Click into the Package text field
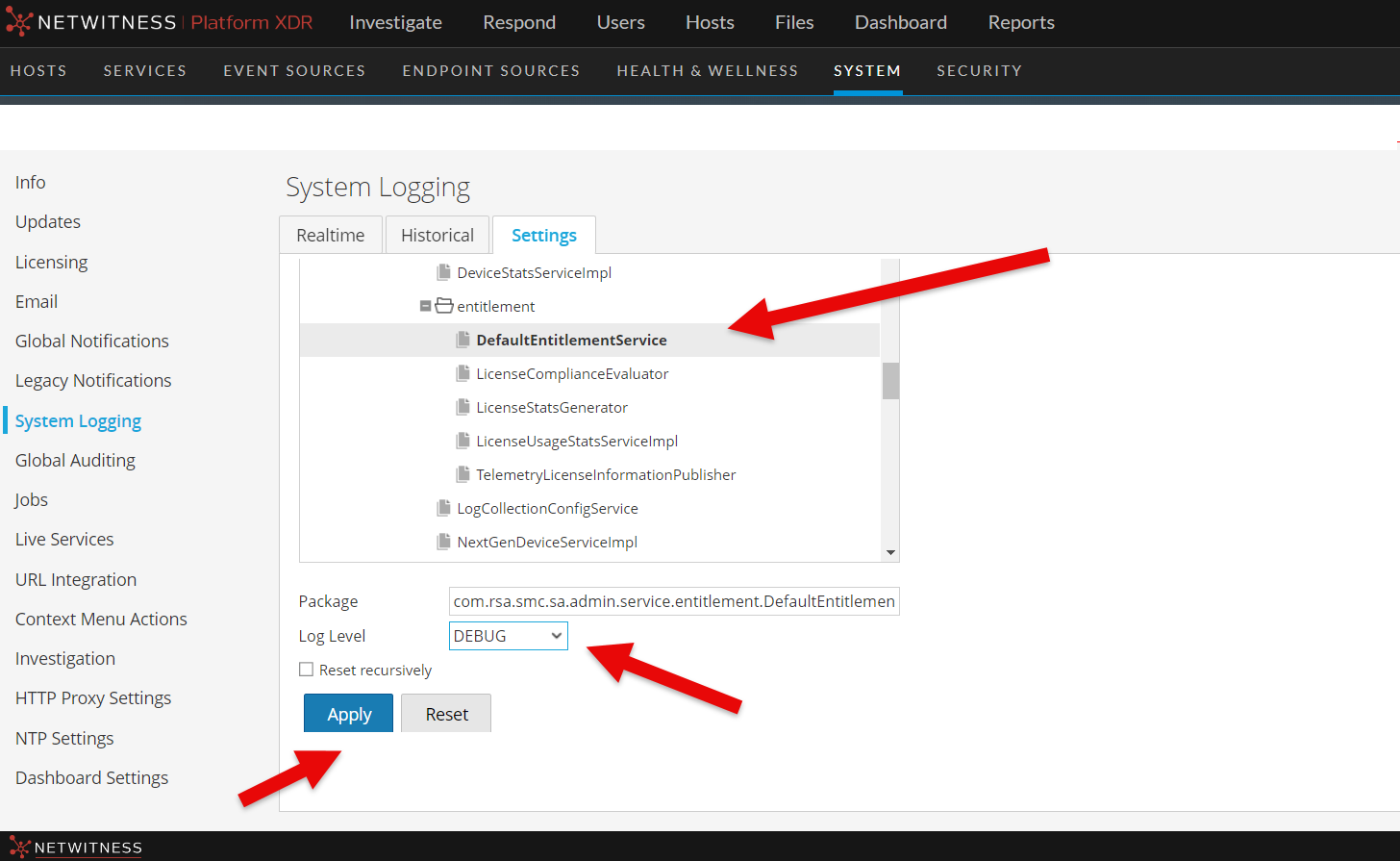This screenshot has height=861, width=1400. click(x=673, y=601)
